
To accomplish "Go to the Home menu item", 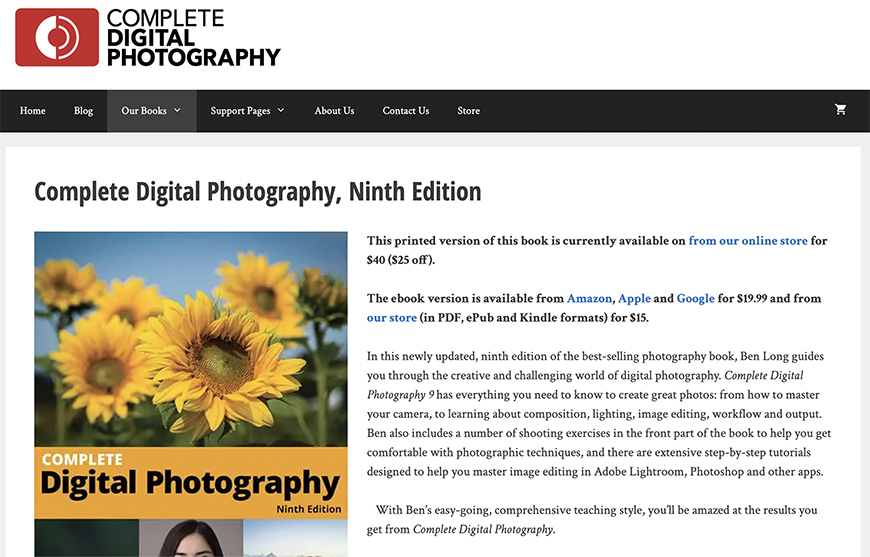I will pos(33,110).
